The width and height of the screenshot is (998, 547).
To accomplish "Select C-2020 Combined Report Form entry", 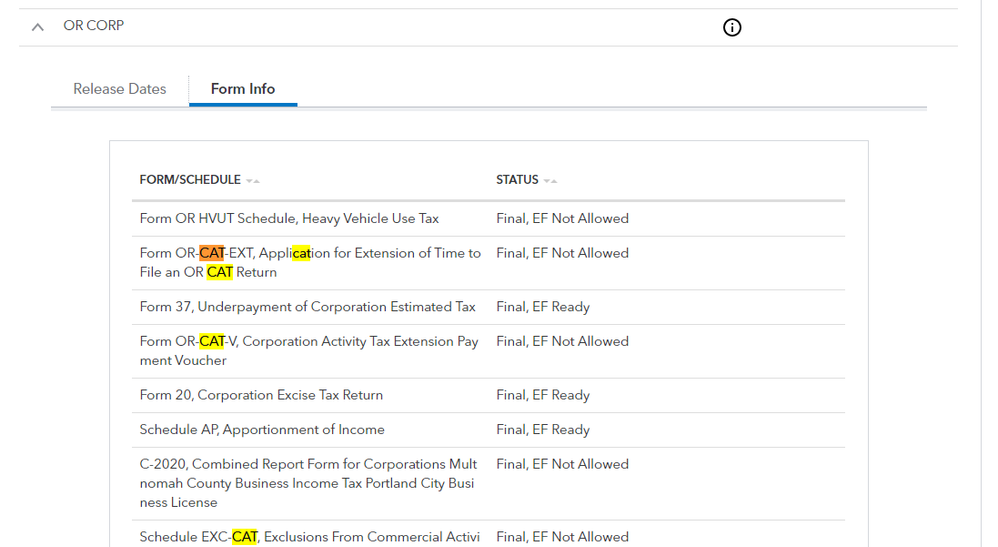I will point(308,483).
